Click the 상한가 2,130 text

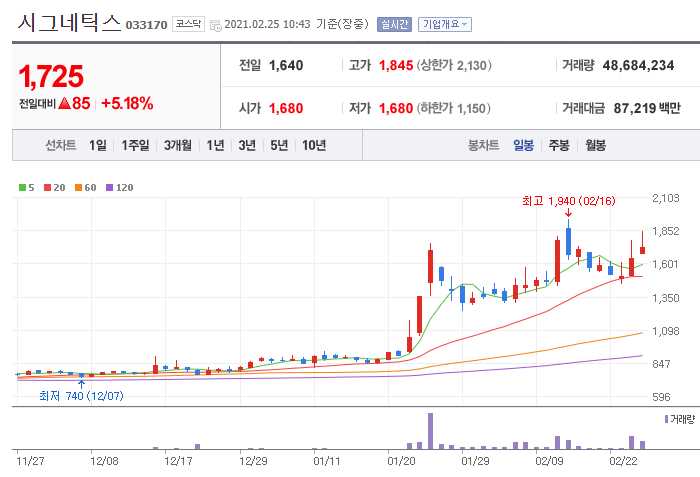454,66
